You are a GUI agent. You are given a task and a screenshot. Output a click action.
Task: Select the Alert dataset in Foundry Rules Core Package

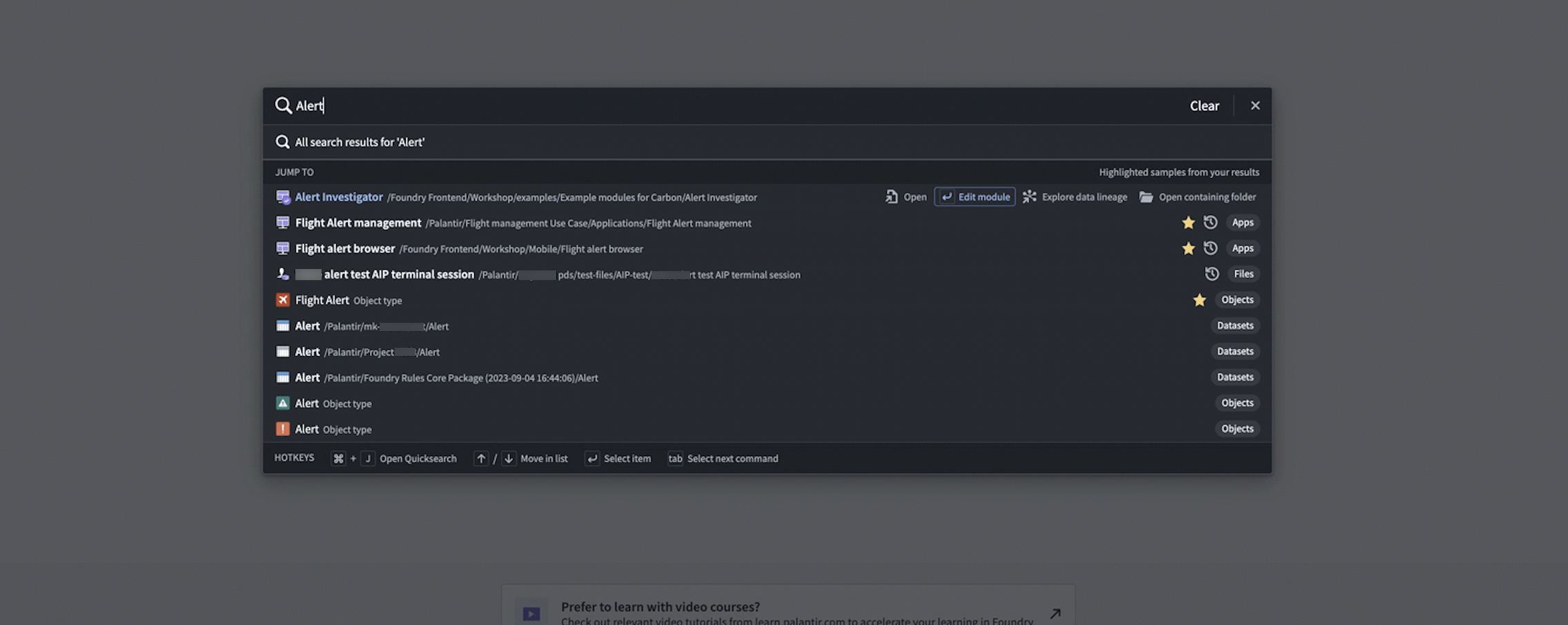(x=767, y=377)
